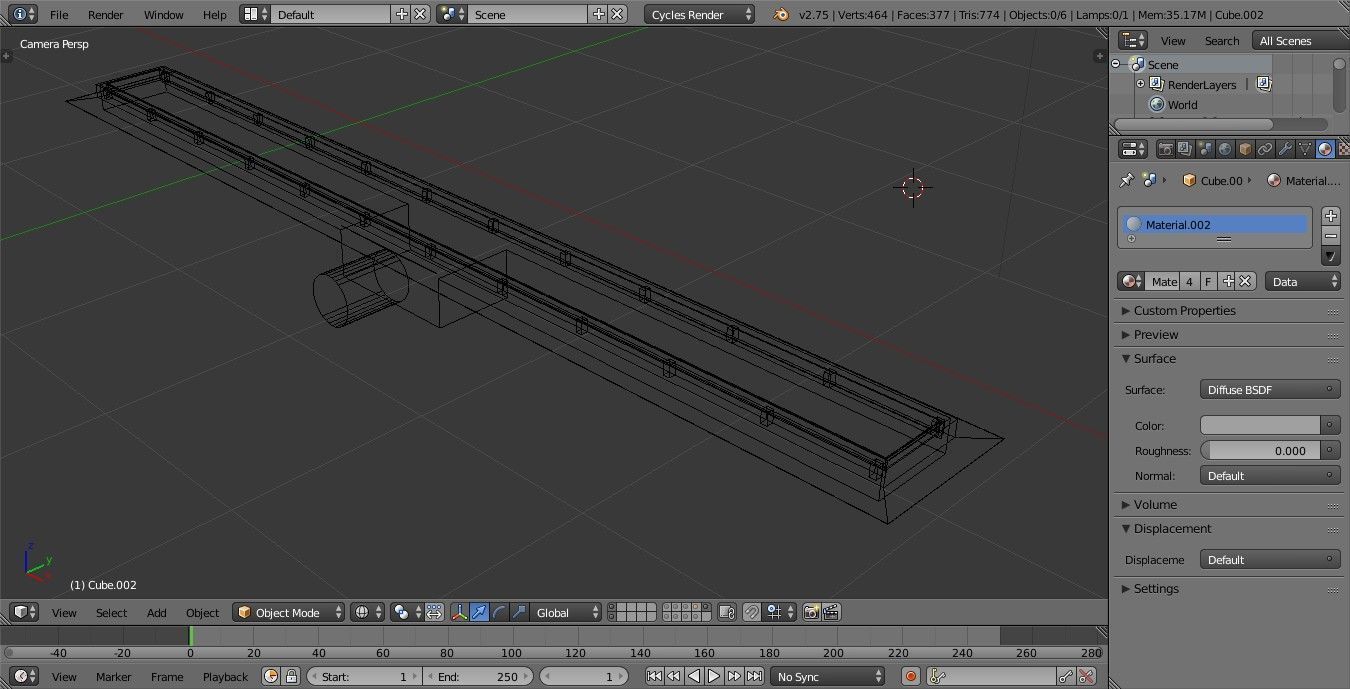Open the Normal Default input selector
This screenshot has width=1350, height=689.
click(x=1270, y=476)
